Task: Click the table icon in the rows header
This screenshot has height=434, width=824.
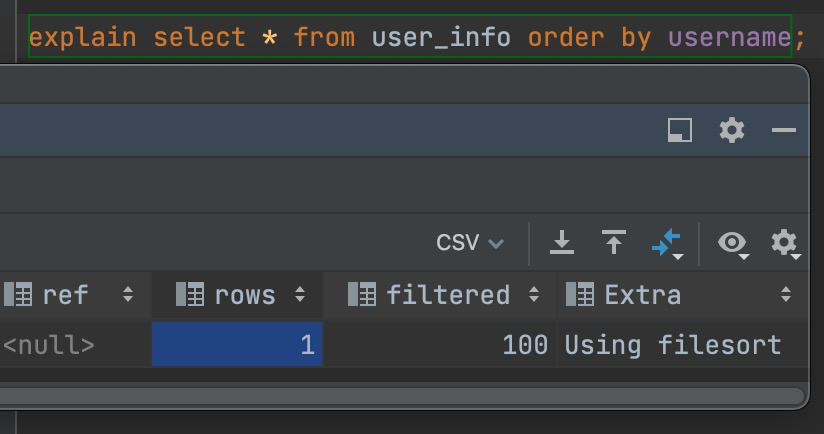Action: click(189, 295)
